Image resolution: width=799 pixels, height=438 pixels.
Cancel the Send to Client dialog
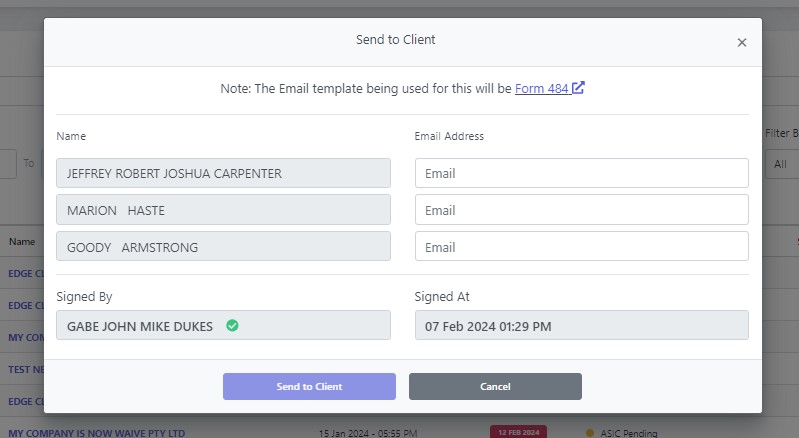click(495, 386)
